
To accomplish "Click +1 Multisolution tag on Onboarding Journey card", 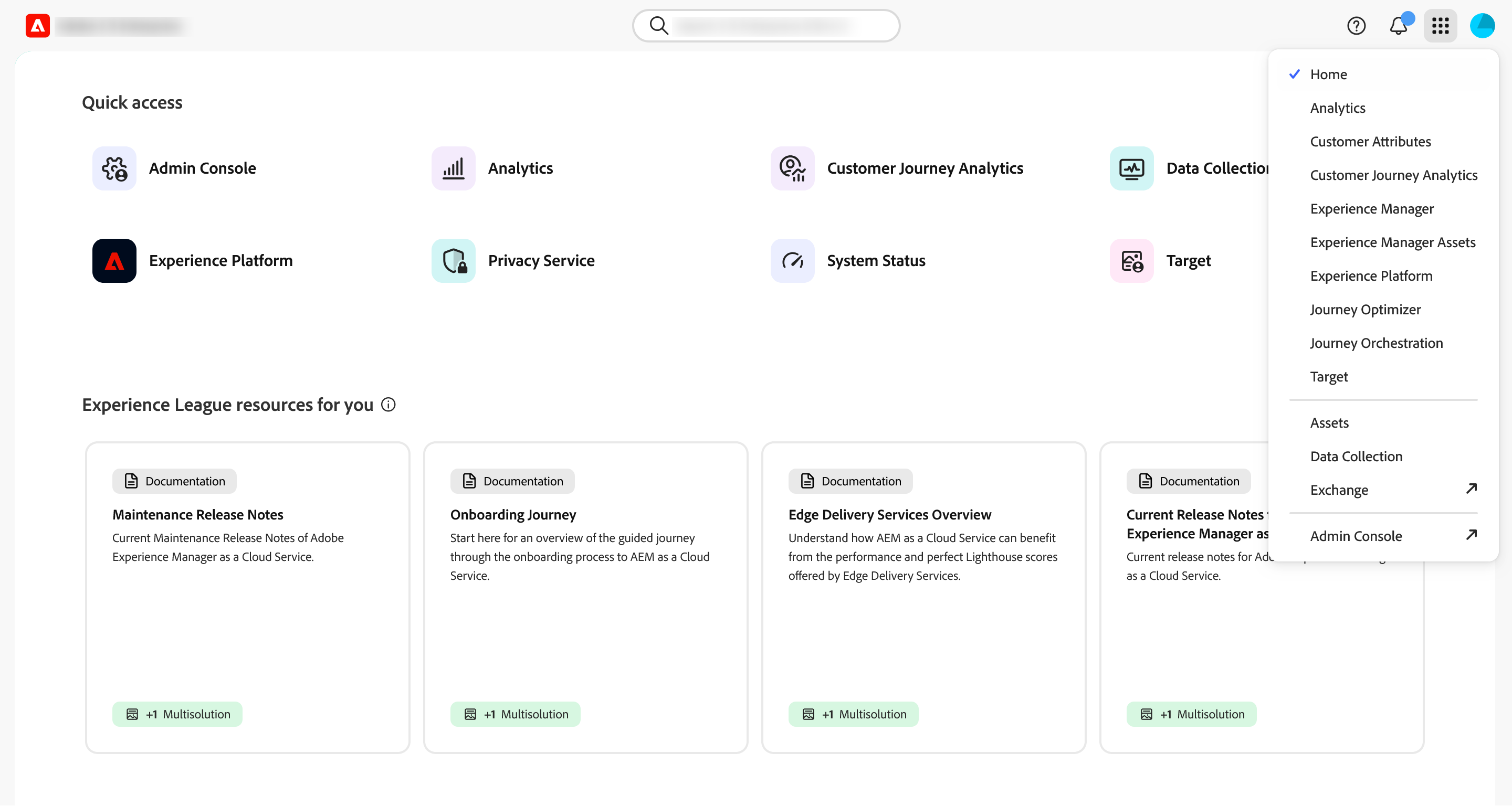I will [x=516, y=715].
